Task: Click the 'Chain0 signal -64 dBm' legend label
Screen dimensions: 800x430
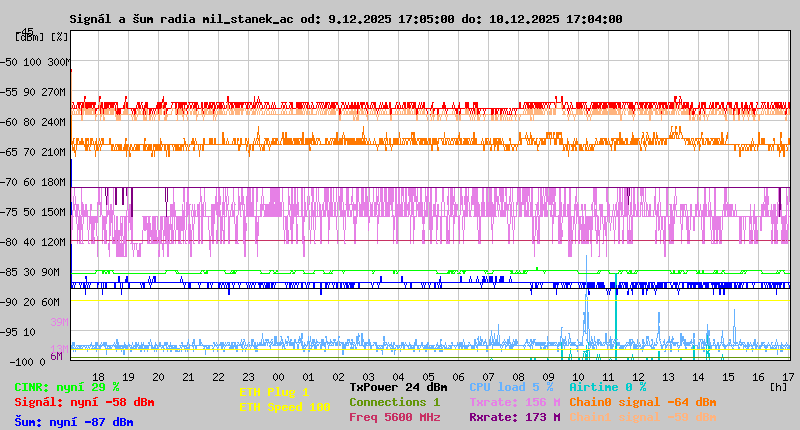Action: coord(642,402)
